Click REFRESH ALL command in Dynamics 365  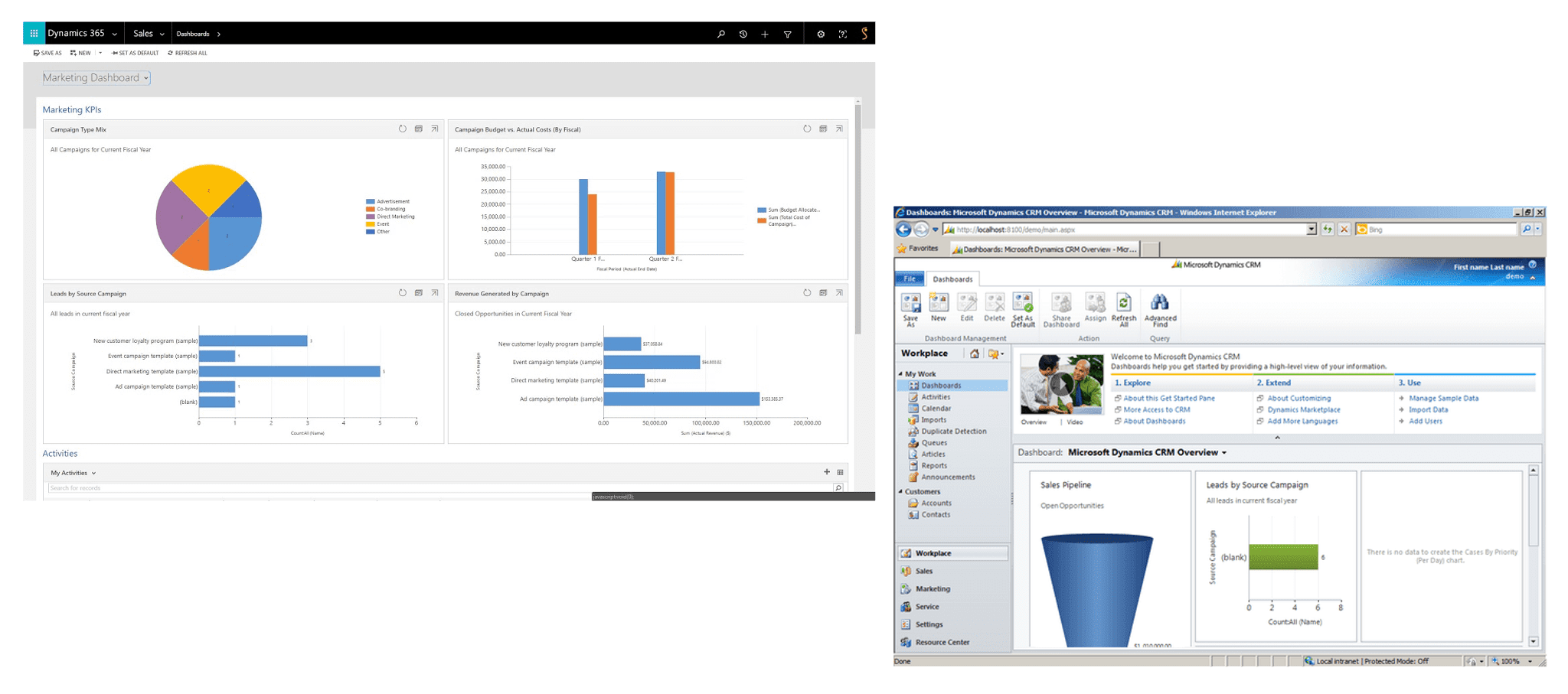[x=188, y=53]
